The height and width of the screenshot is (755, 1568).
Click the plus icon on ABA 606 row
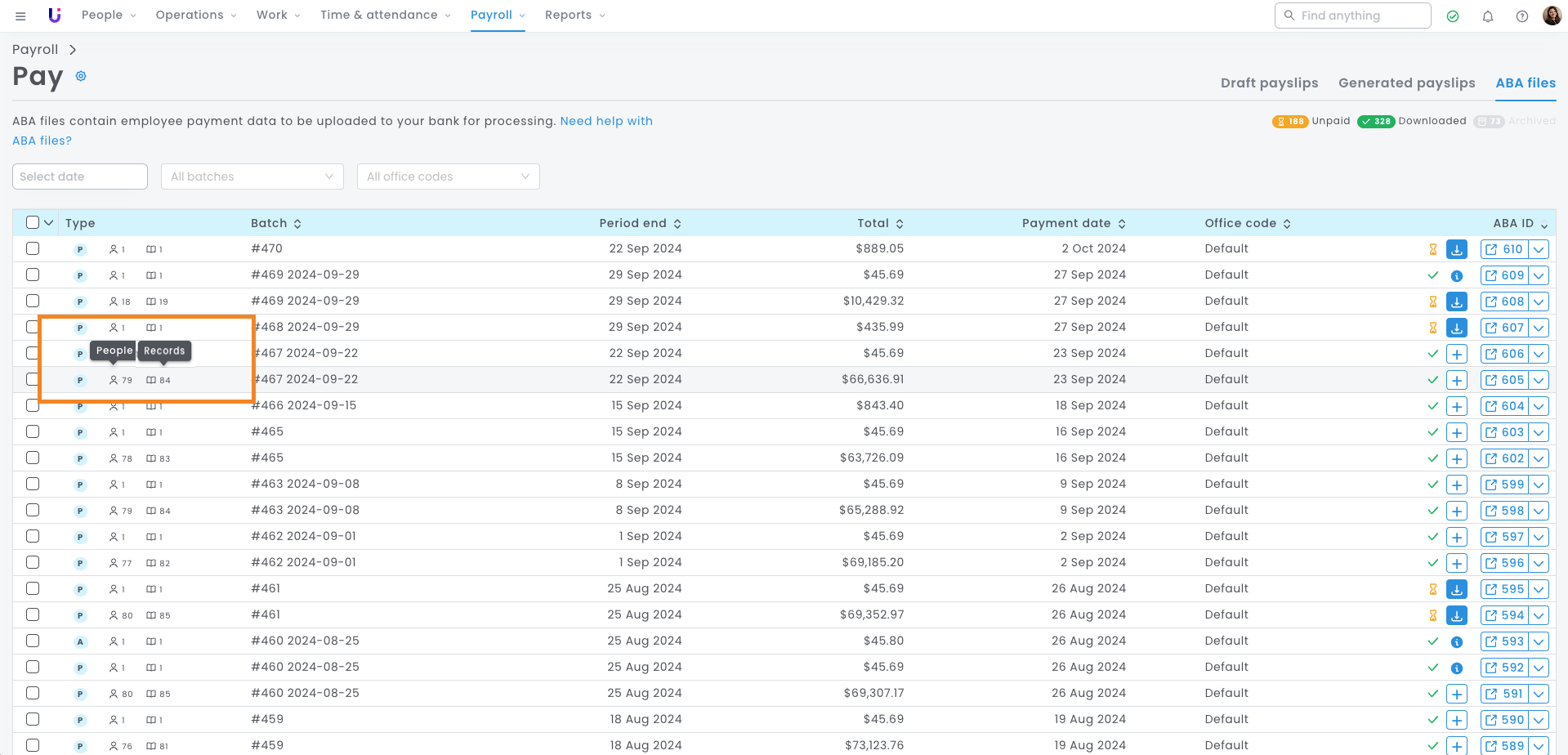[x=1456, y=354]
